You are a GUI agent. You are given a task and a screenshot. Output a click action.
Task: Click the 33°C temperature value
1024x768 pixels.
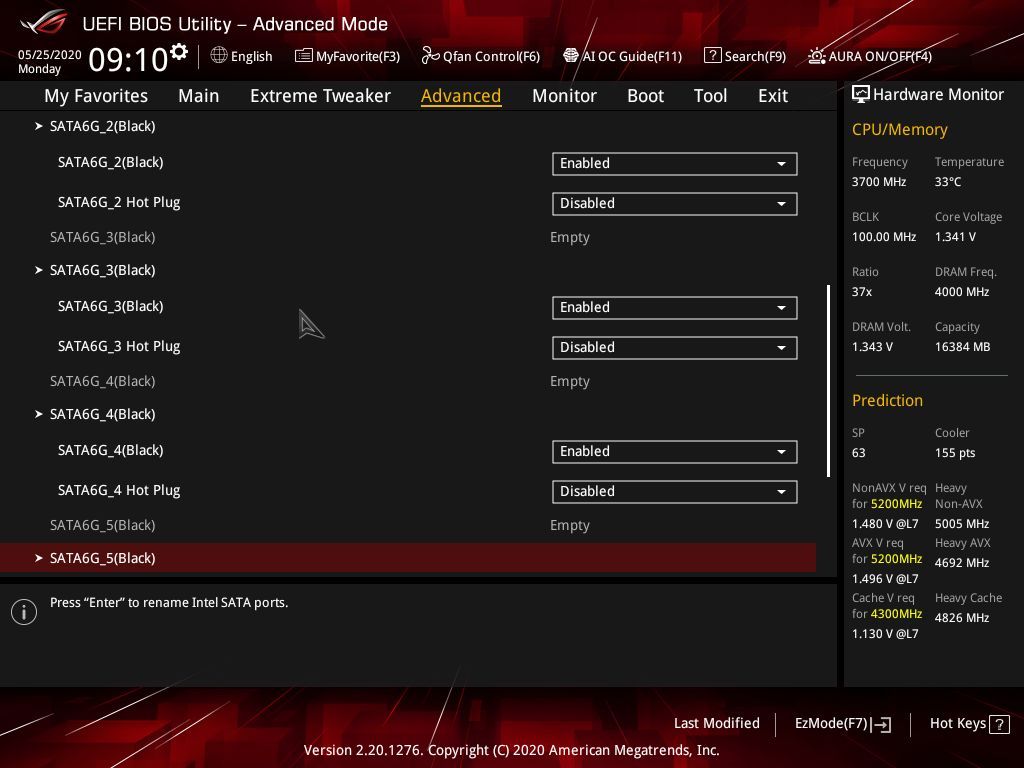[x=948, y=182]
